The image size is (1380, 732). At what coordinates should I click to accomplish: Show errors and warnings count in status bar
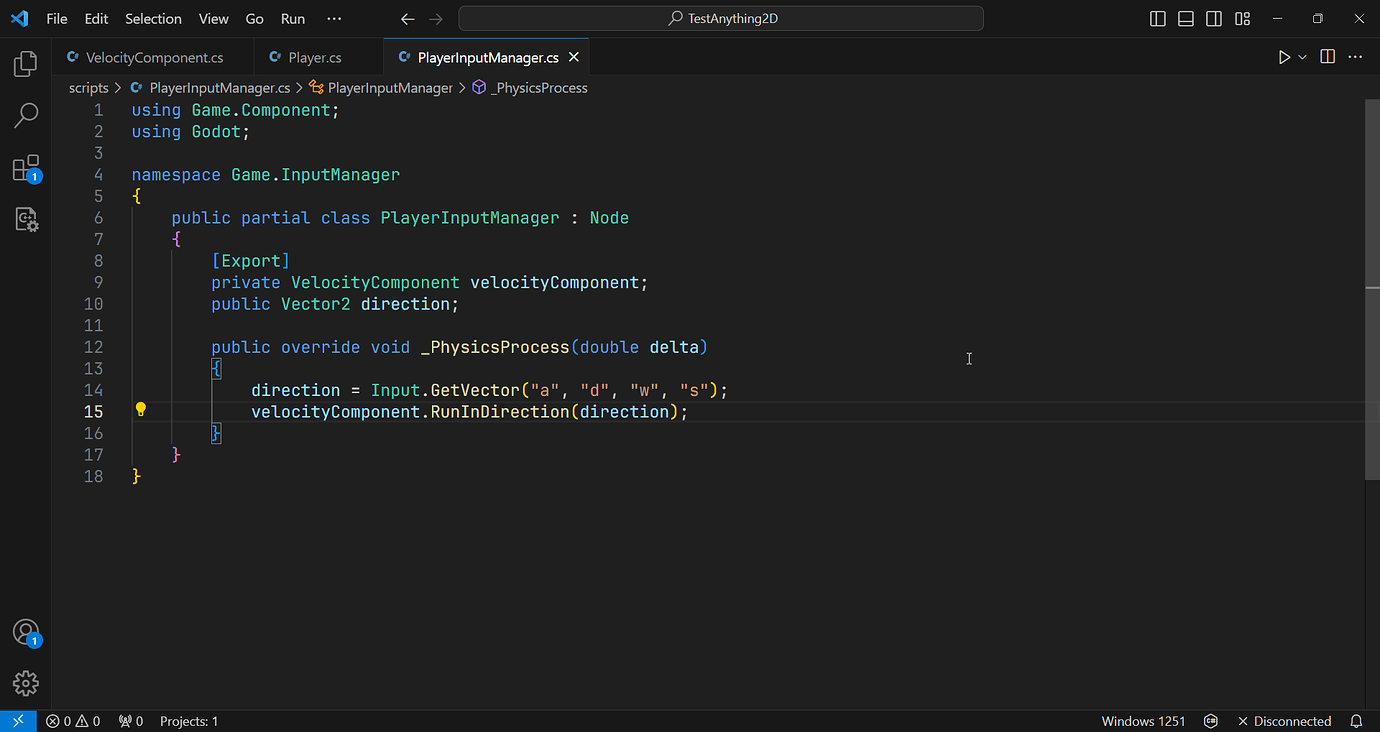pos(73,721)
